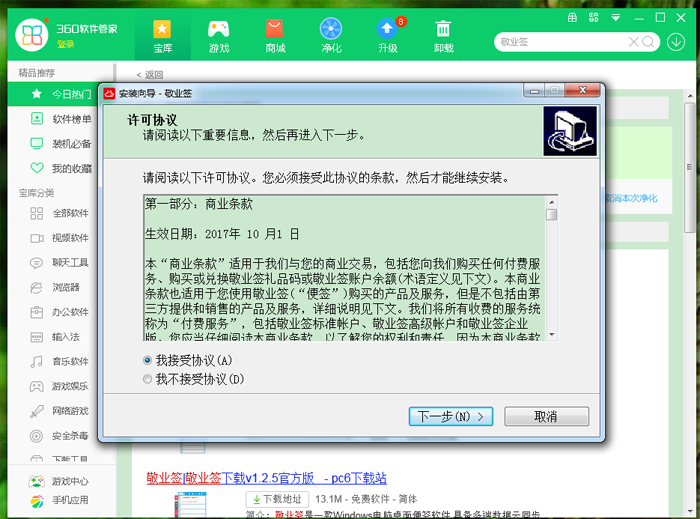The height and width of the screenshot is (519, 700).
Task: Clear the search box with X icon
Action: (633, 42)
